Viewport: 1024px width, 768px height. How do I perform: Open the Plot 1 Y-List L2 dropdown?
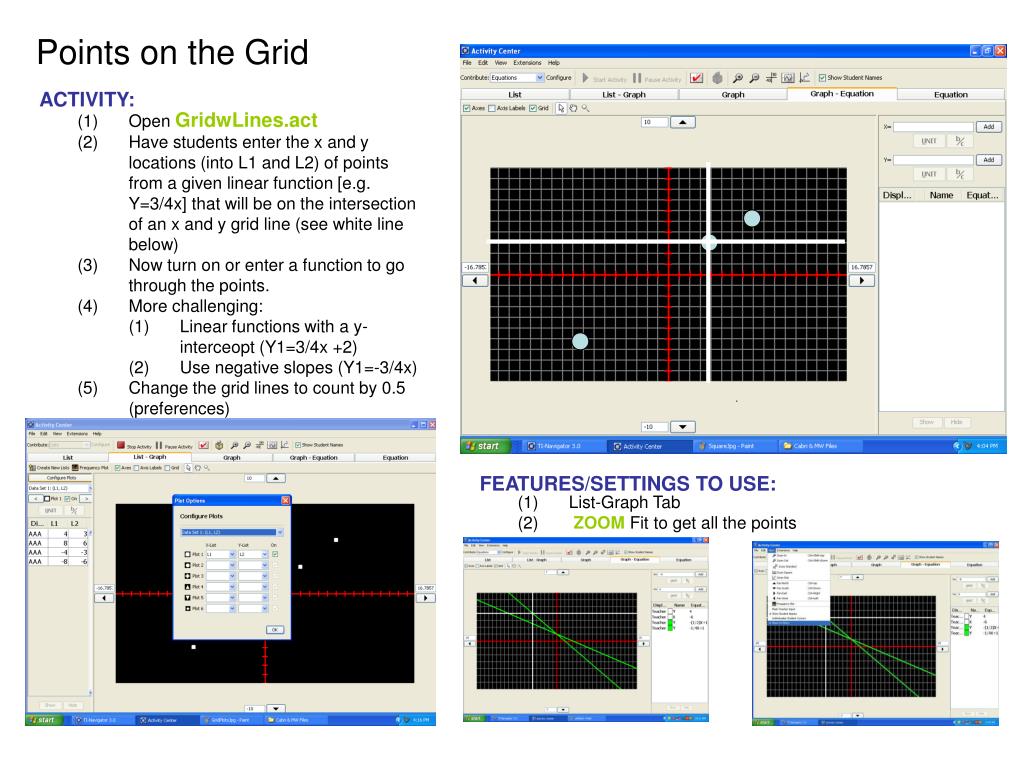click(x=264, y=554)
